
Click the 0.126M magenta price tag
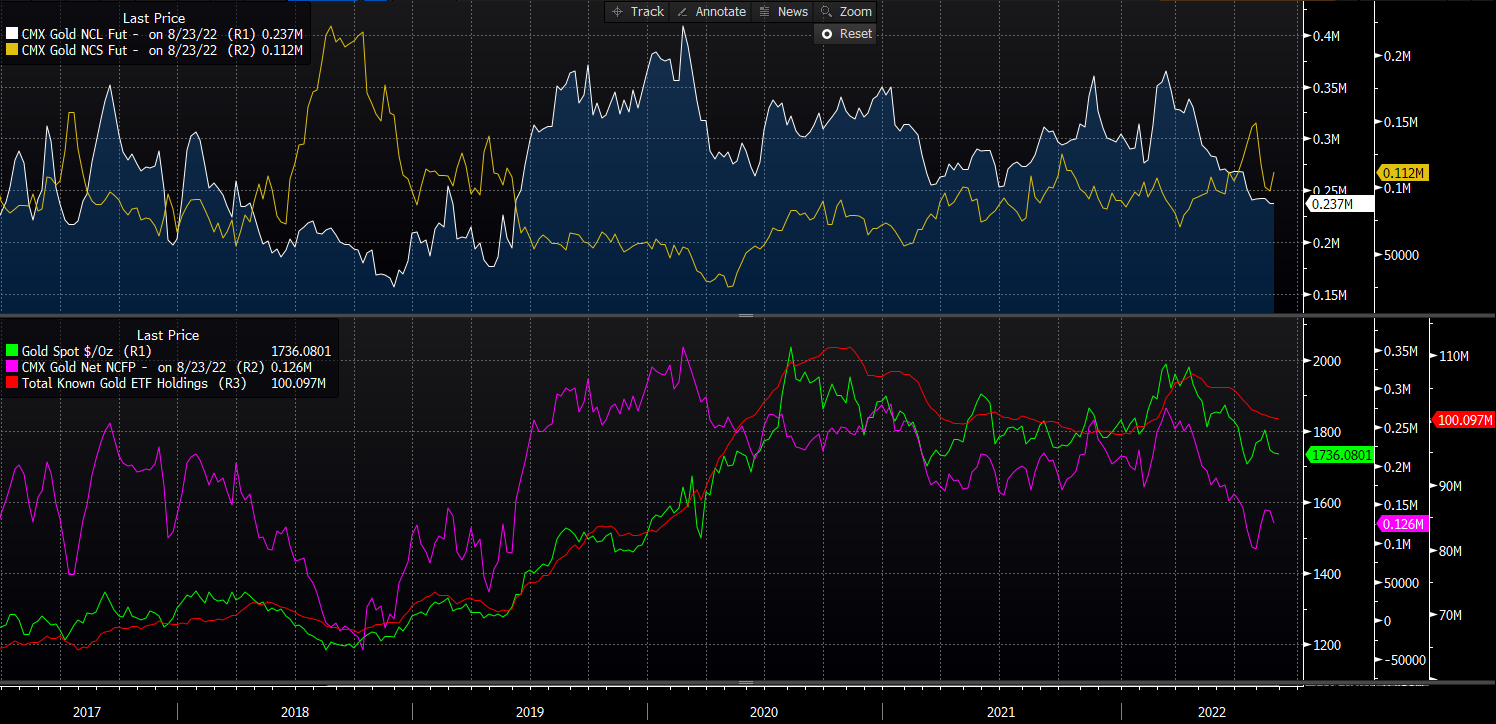coord(1403,524)
